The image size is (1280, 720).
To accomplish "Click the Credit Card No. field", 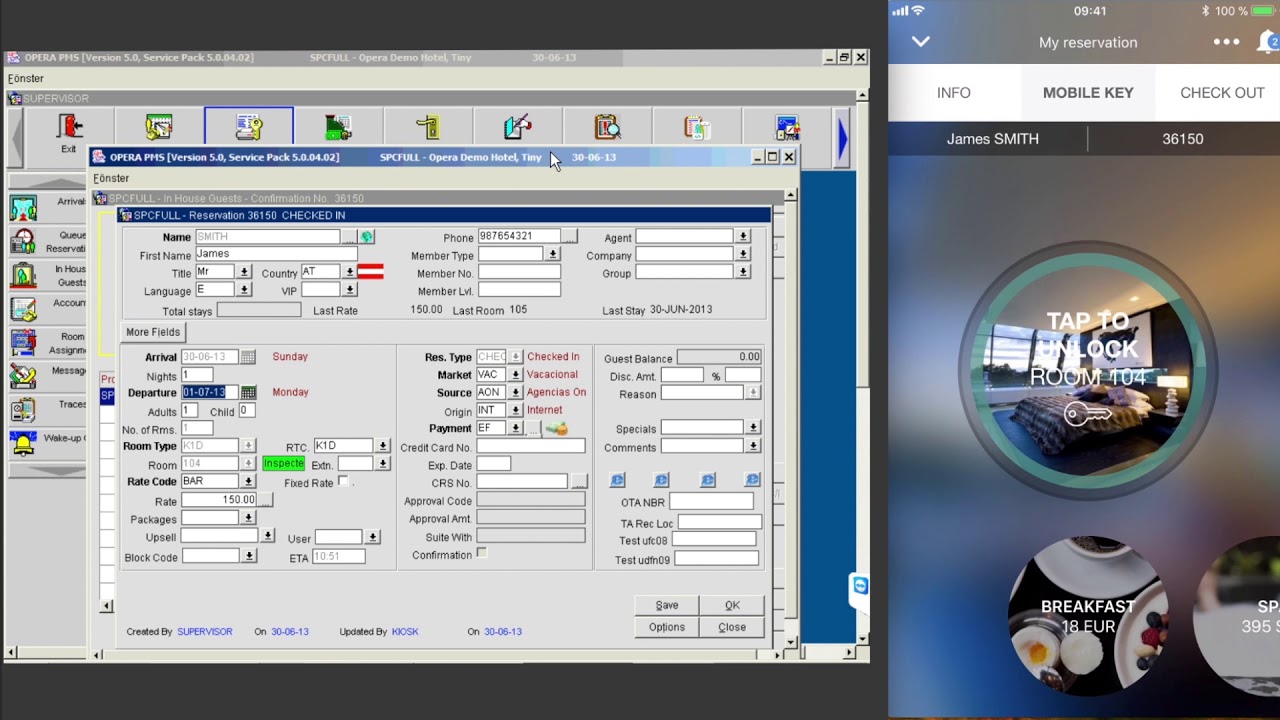I will [x=531, y=447].
